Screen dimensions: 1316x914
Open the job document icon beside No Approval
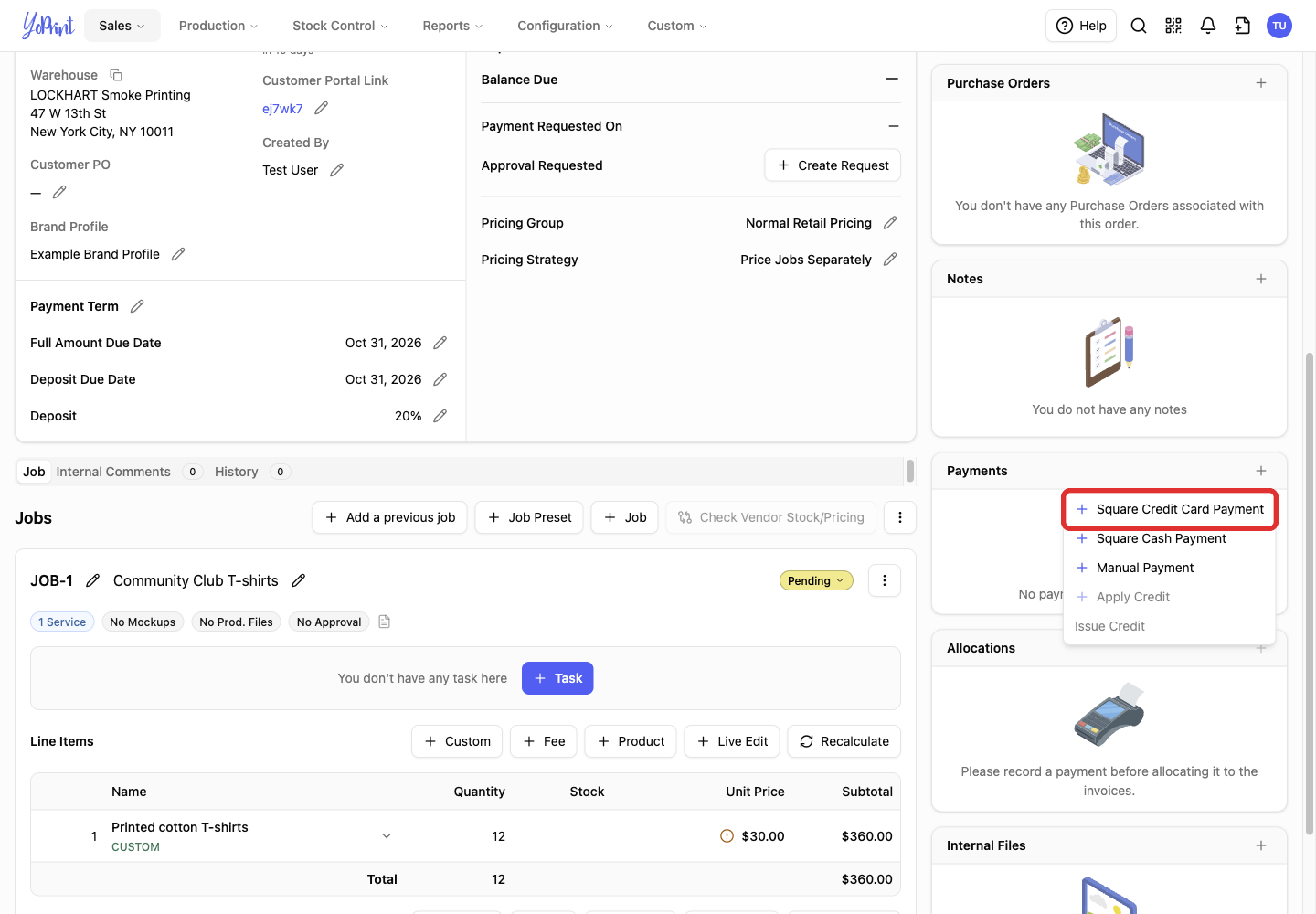click(x=385, y=622)
